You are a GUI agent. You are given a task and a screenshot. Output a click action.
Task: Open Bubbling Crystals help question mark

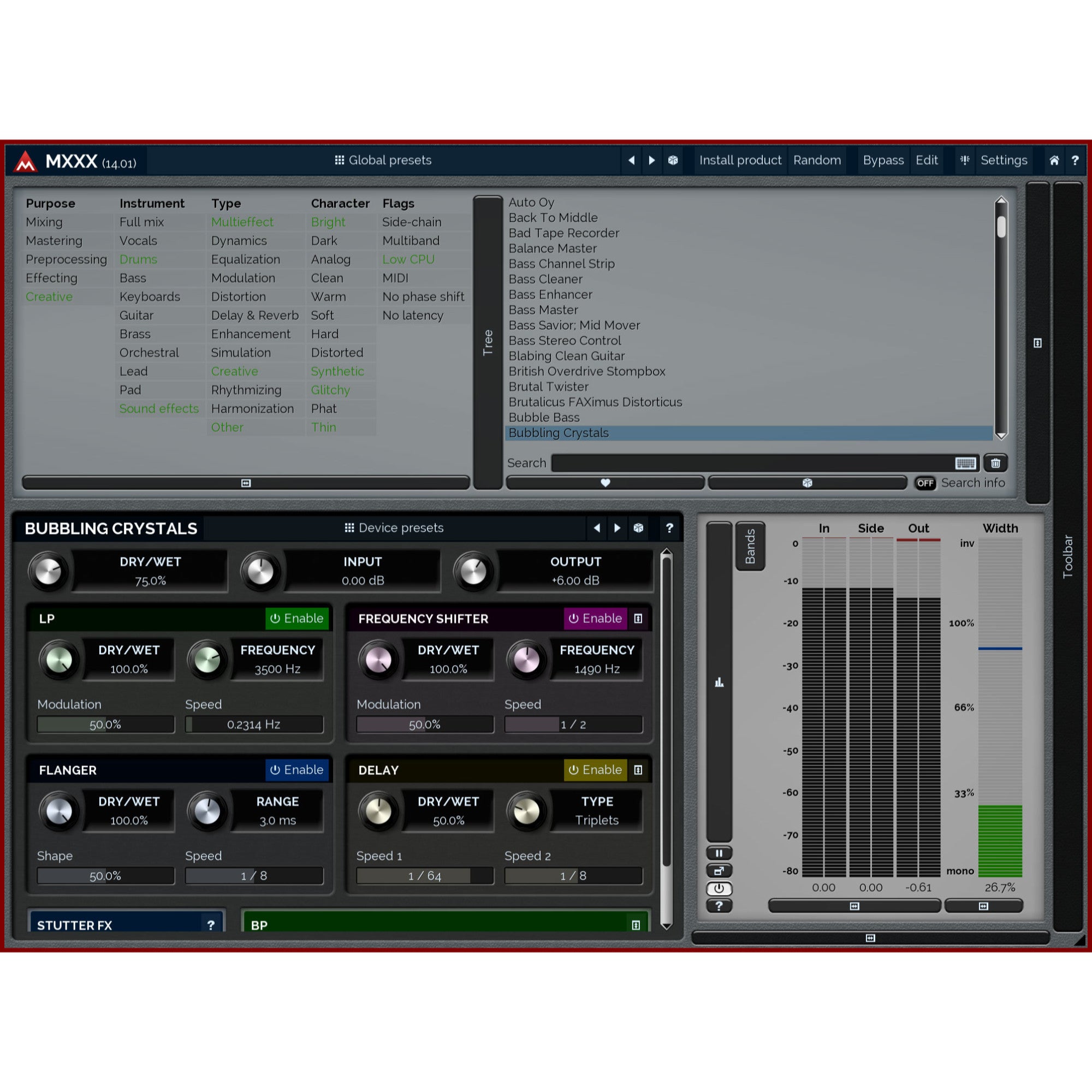point(669,528)
